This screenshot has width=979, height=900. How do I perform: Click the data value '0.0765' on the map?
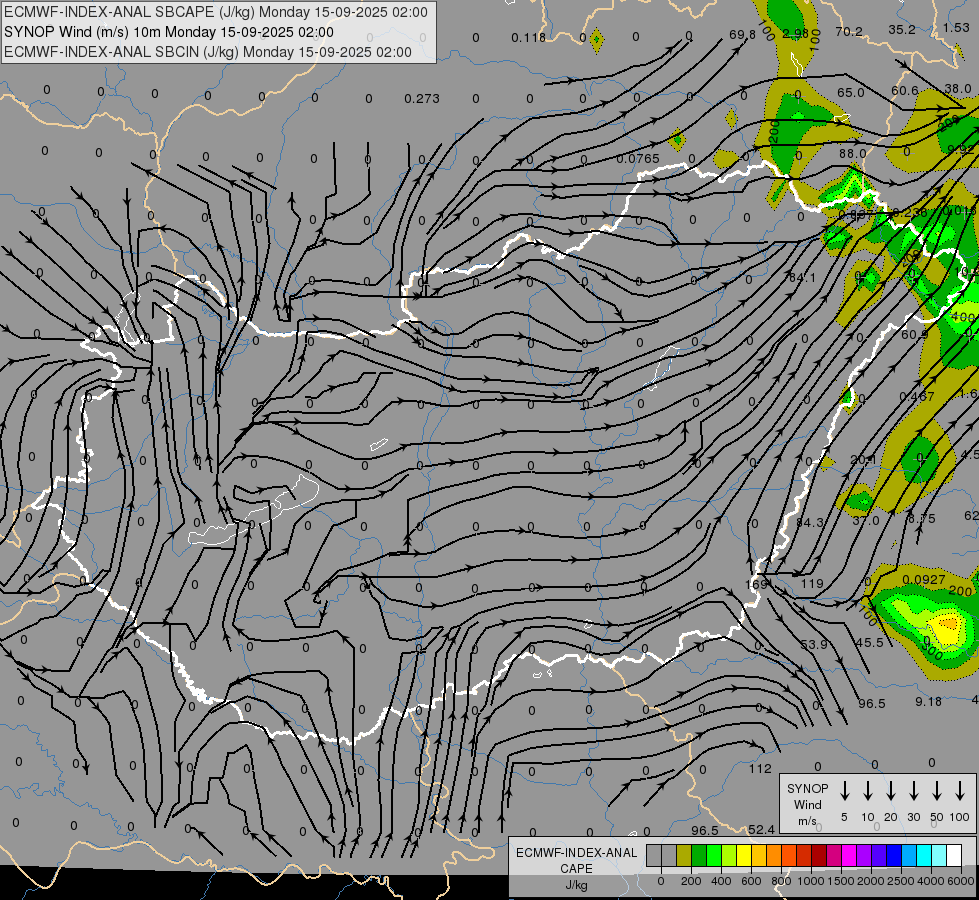[x=637, y=159]
